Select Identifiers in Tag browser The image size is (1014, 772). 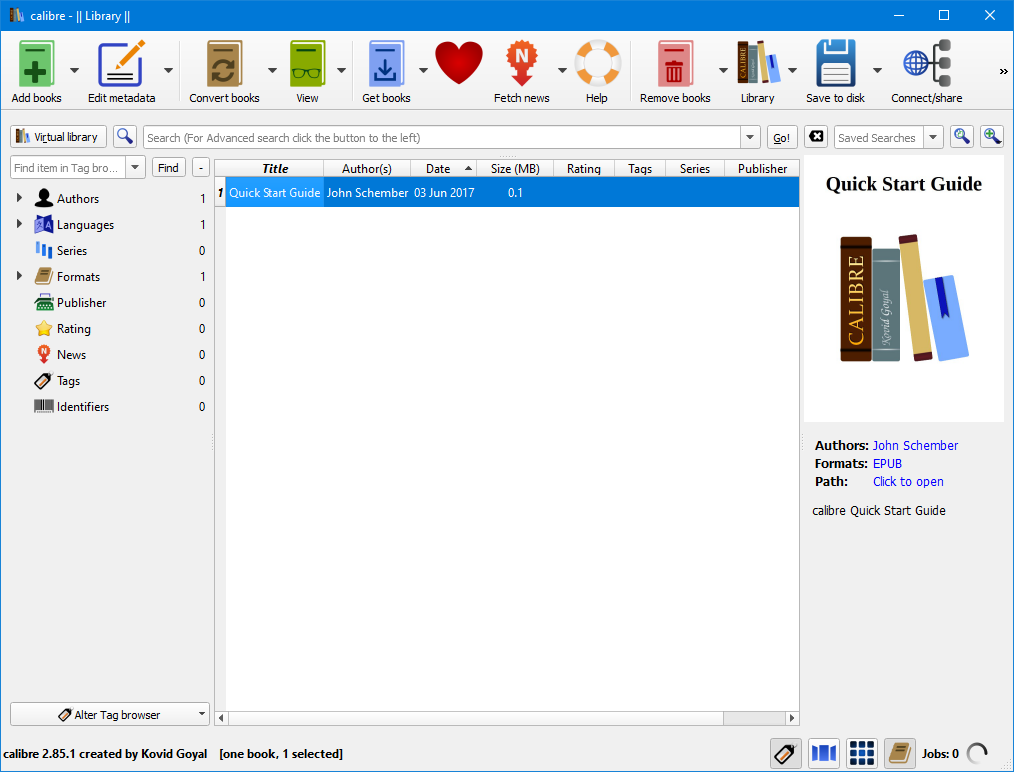tap(83, 407)
